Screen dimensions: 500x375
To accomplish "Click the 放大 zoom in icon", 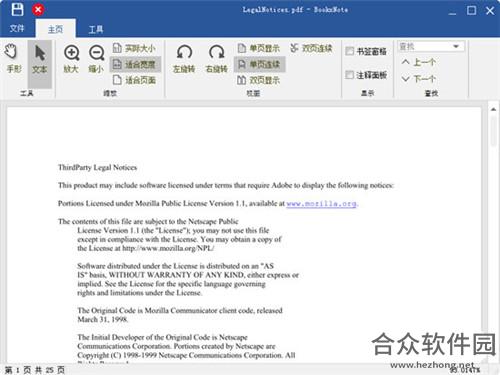I will [71, 59].
